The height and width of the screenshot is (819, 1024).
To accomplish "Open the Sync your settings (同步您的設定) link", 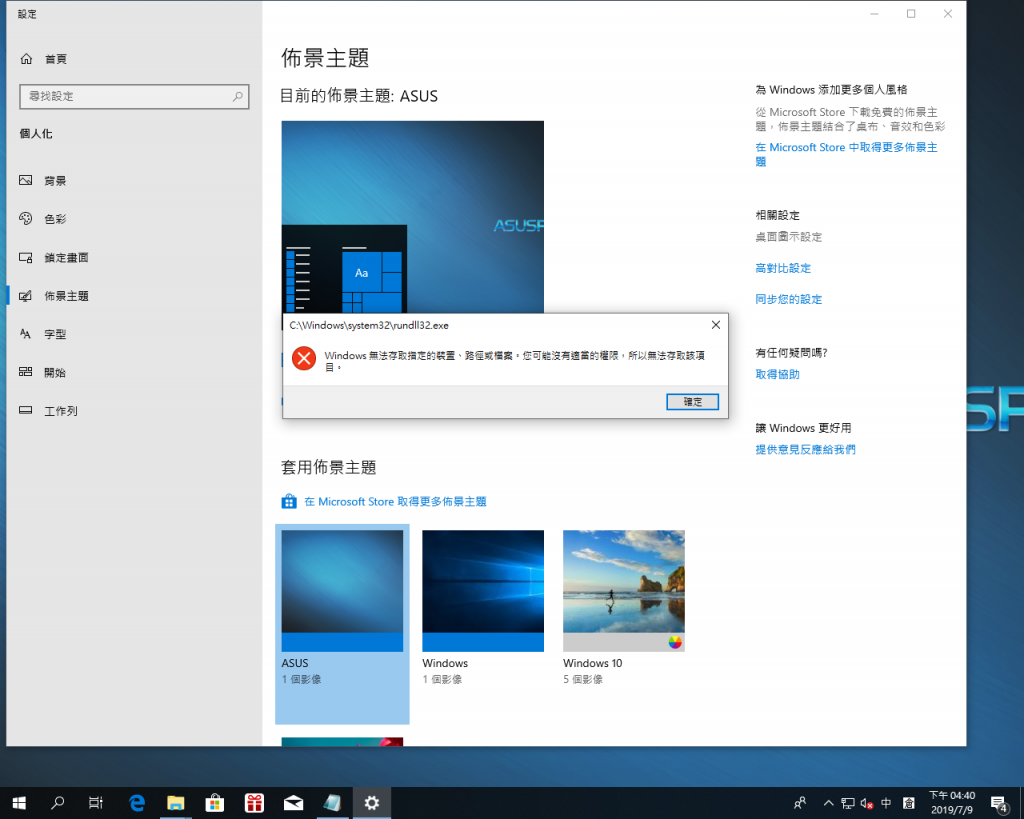I will point(788,299).
